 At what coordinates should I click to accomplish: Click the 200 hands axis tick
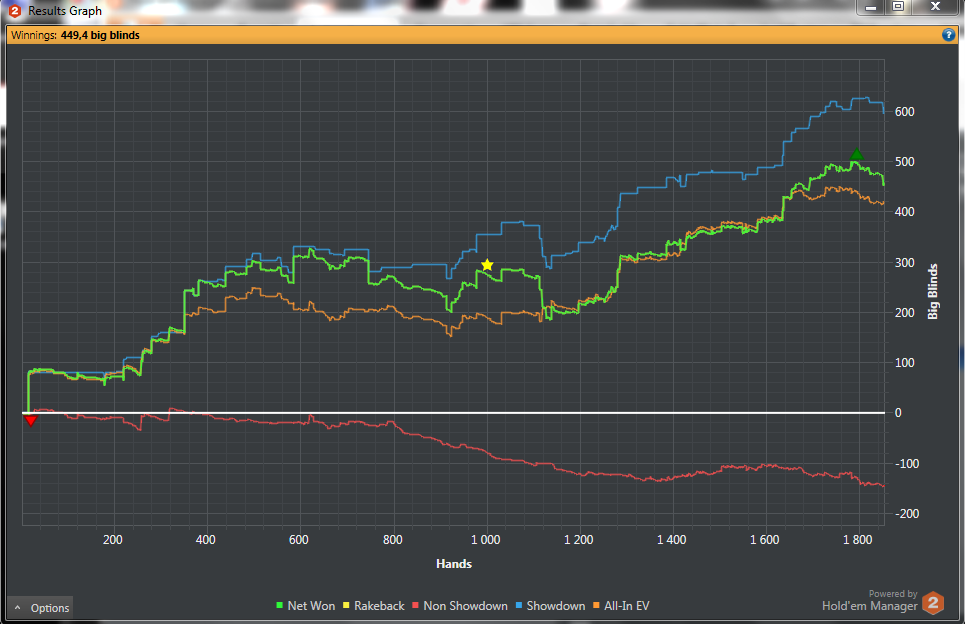pos(113,540)
